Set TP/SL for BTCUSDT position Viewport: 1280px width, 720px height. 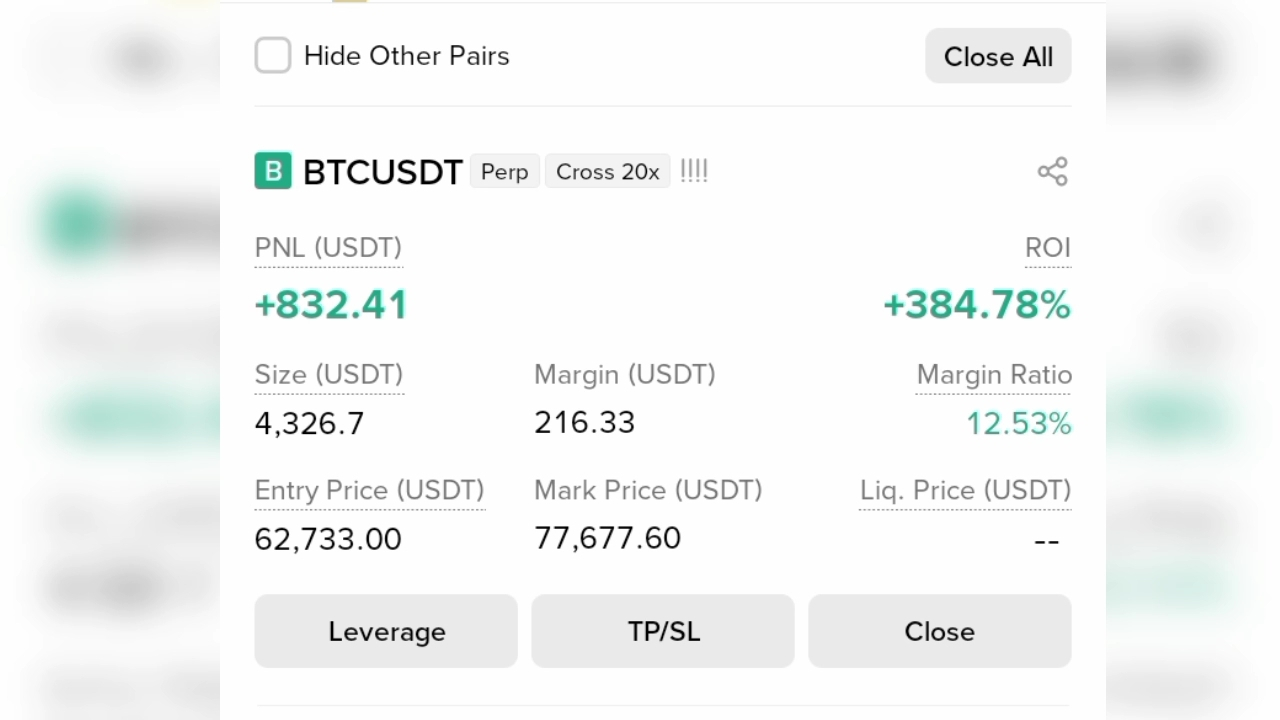(x=663, y=631)
